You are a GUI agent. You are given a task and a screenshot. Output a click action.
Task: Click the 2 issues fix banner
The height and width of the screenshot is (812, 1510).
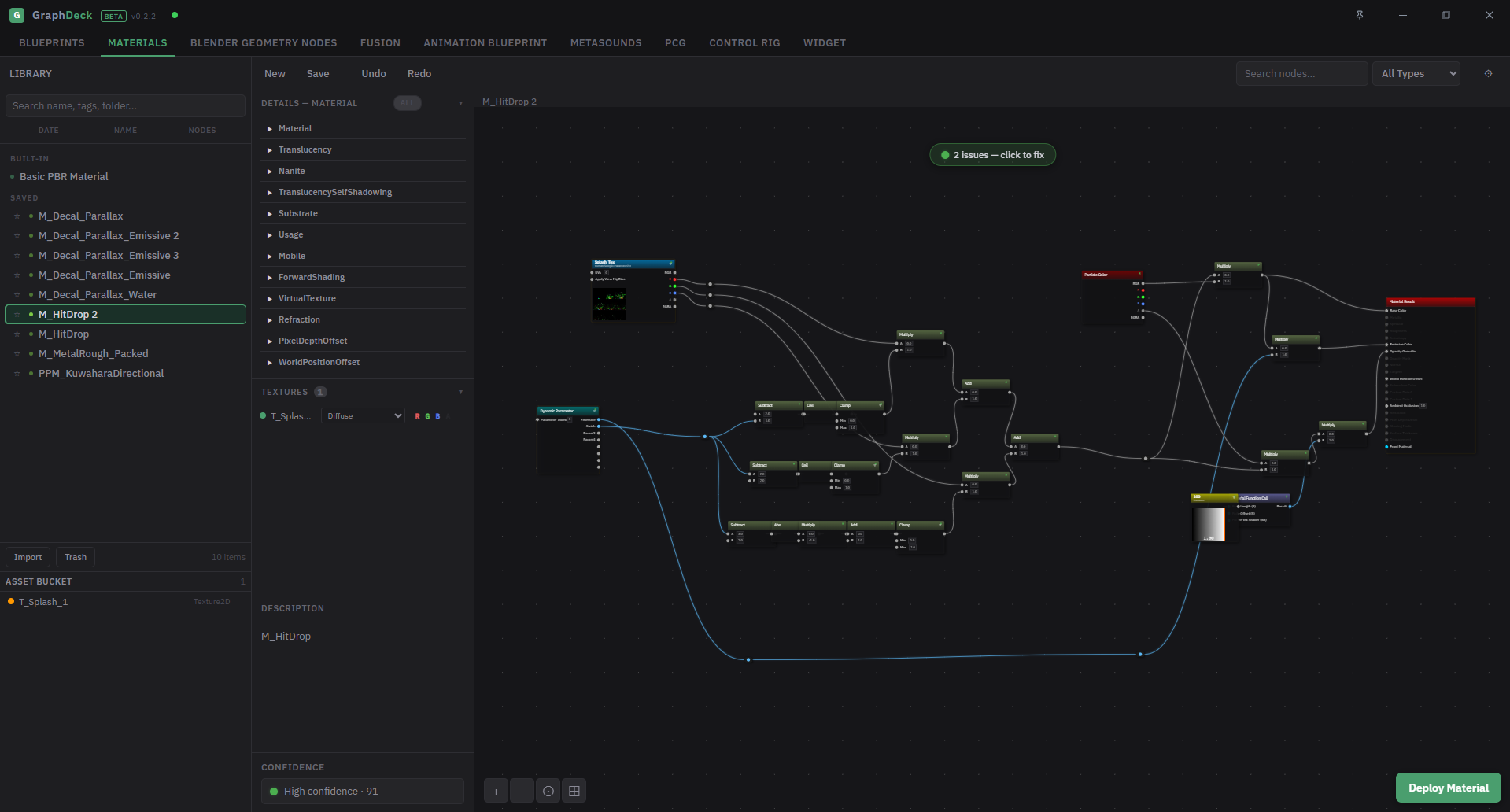(x=991, y=154)
